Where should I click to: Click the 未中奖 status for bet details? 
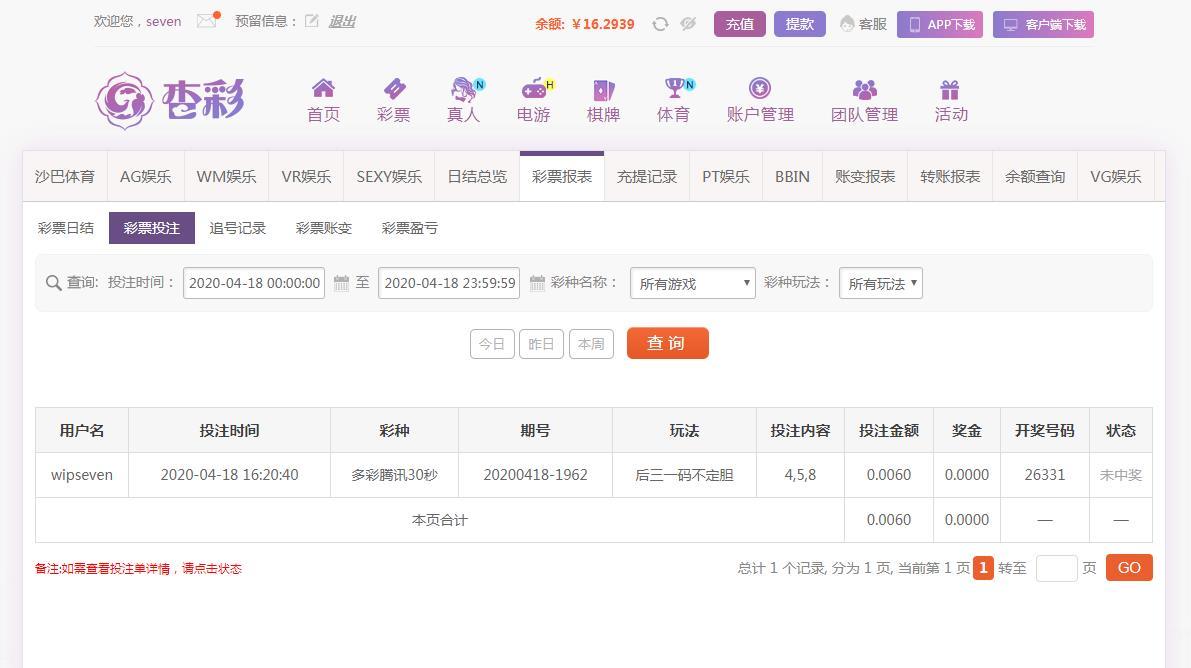[x=1120, y=475]
